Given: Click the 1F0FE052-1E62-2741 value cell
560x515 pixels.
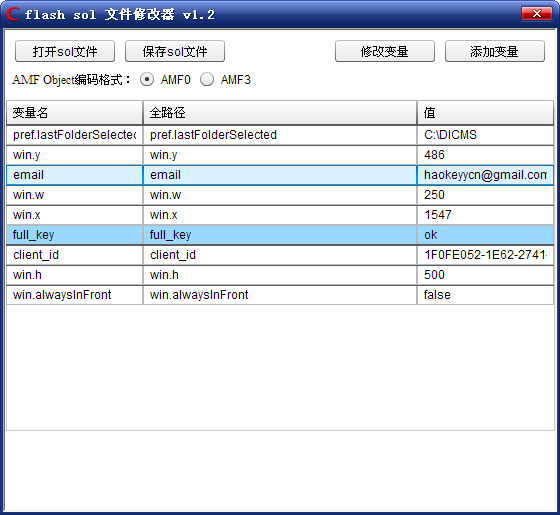Looking at the screenshot, I should [485, 255].
